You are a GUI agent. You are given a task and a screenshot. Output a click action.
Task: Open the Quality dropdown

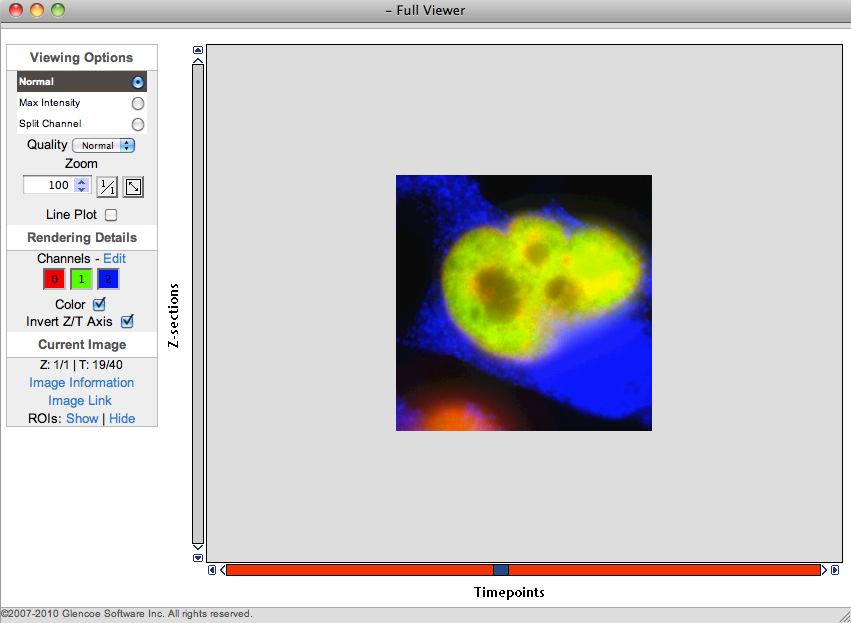click(x=103, y=145)
